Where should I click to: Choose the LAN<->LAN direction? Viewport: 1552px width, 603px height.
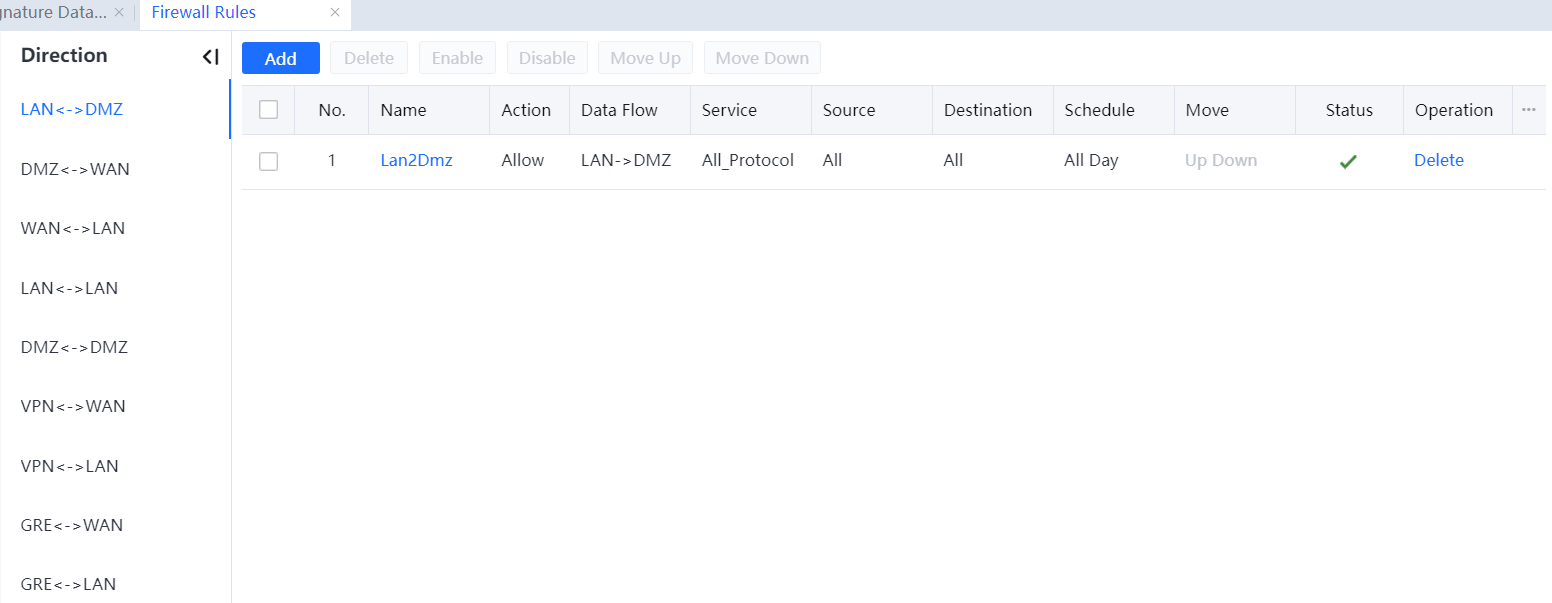coord(69,288)
